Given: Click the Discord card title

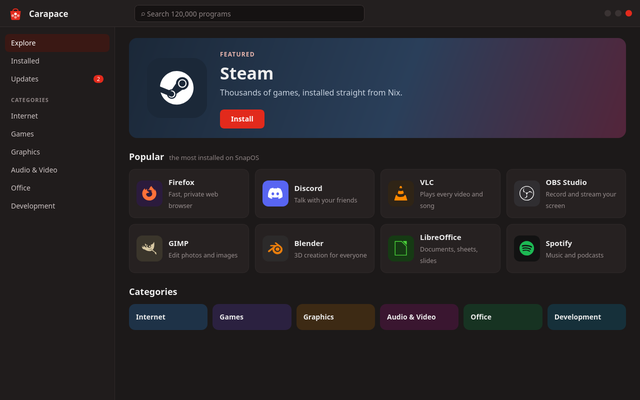Looking at the screenshot, I should tap(308, 188).
